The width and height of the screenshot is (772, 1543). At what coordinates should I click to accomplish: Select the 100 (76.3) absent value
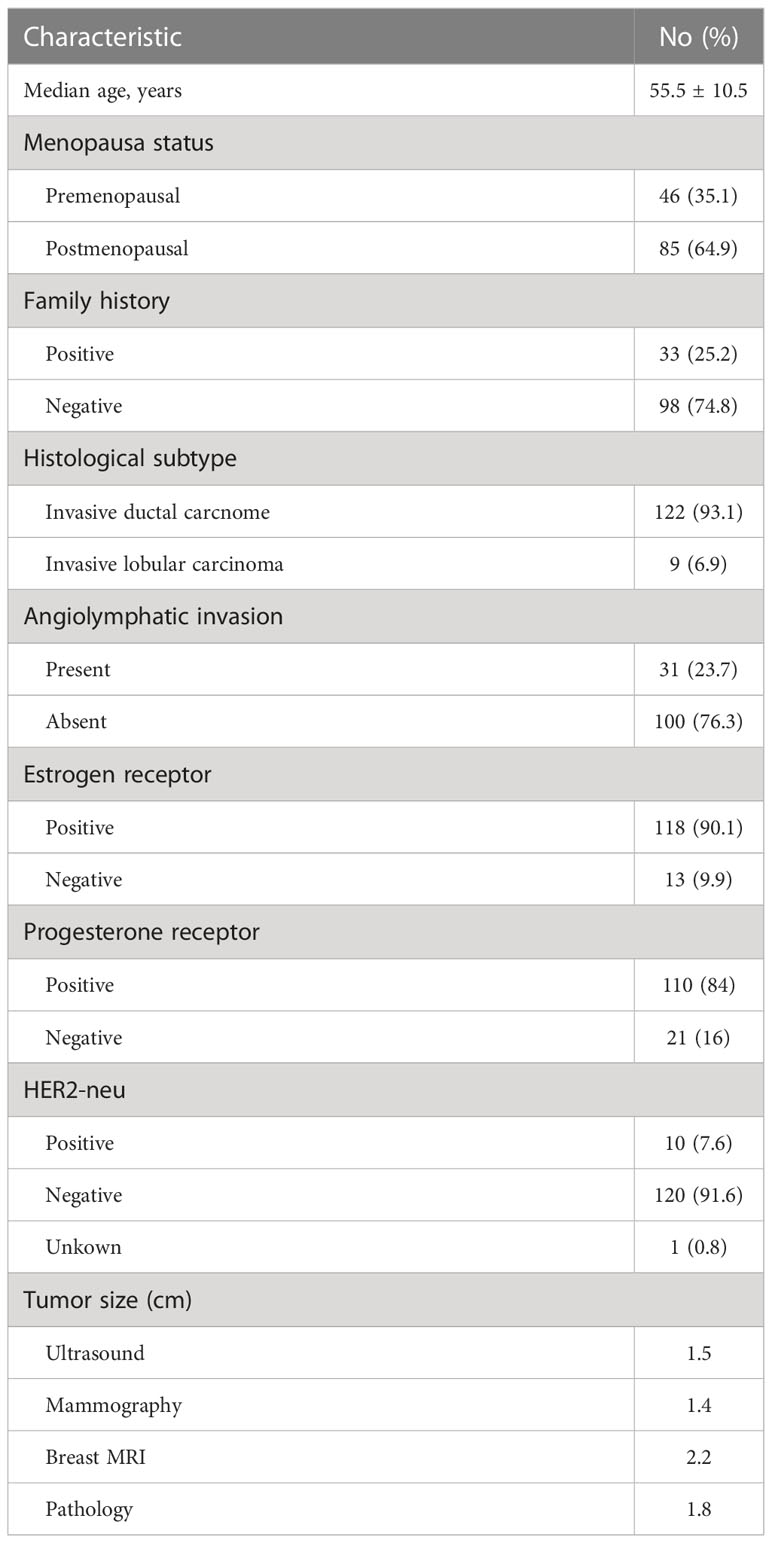698,722
